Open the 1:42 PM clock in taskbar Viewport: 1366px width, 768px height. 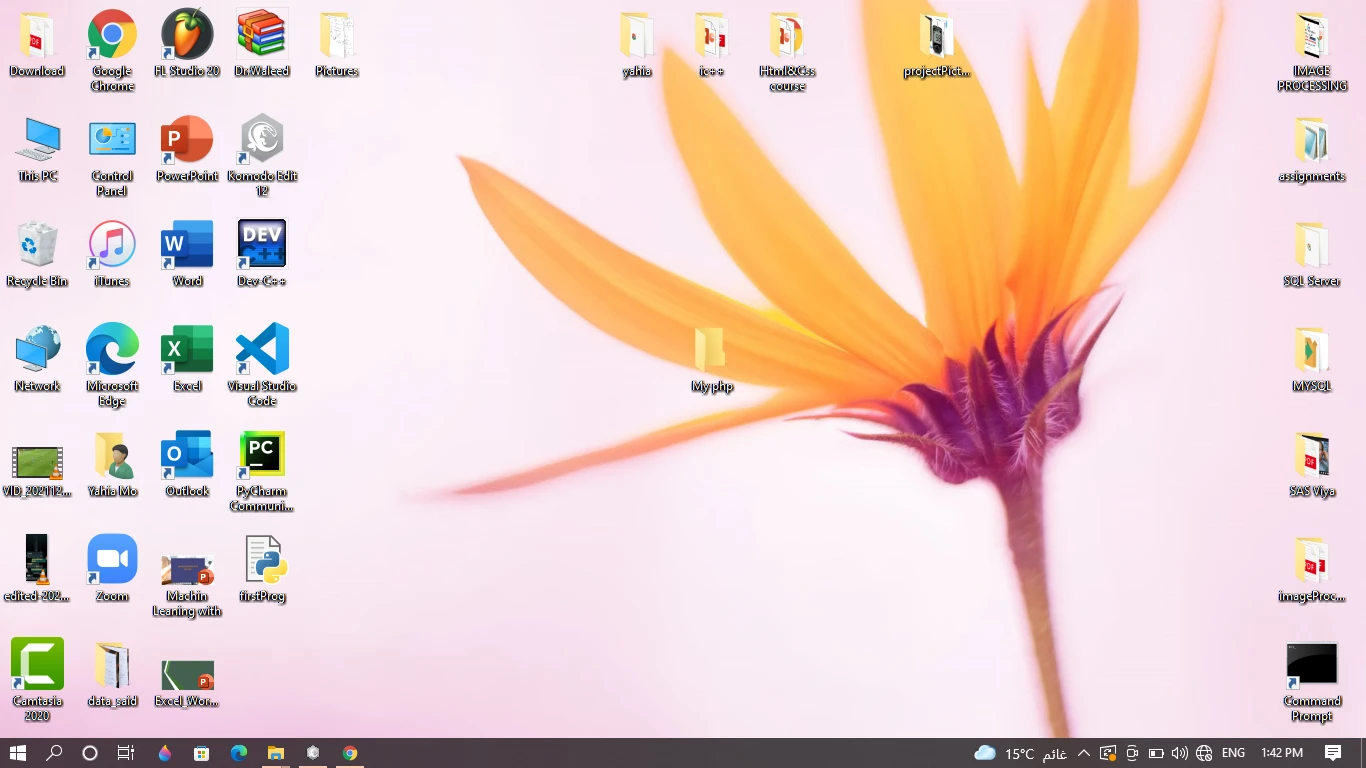tap(1282, 753)
